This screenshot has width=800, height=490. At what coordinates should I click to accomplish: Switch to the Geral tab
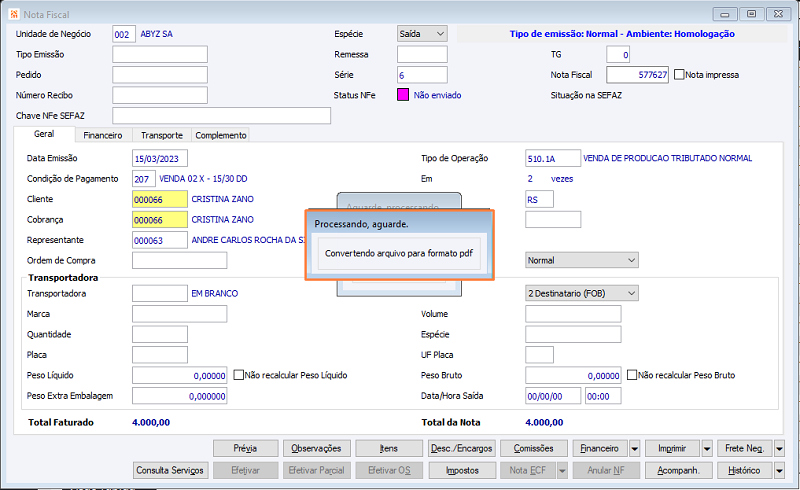[x=44, y=134]
